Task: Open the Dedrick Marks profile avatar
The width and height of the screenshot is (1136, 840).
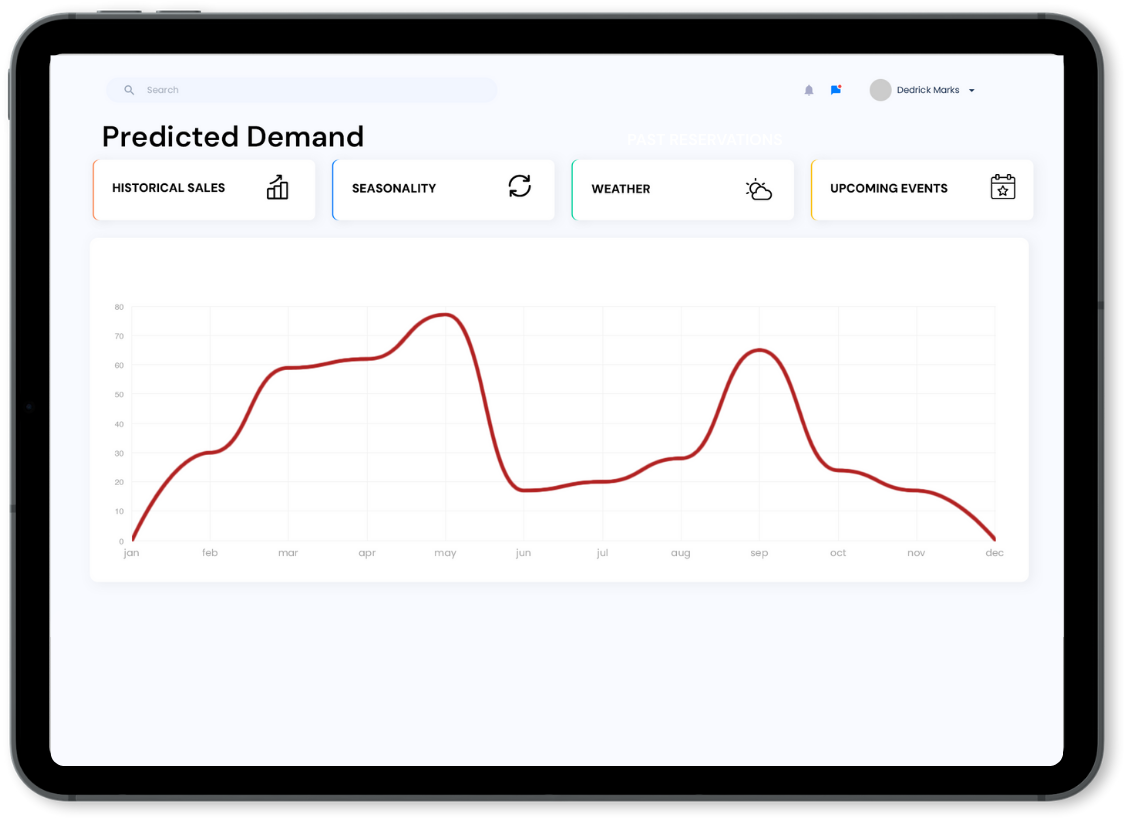Action: 880,90
